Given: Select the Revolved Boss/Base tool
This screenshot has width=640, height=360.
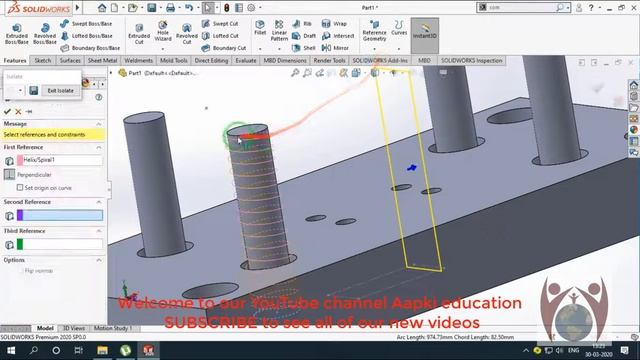Looking at the screenshot, I should point(45,33).
